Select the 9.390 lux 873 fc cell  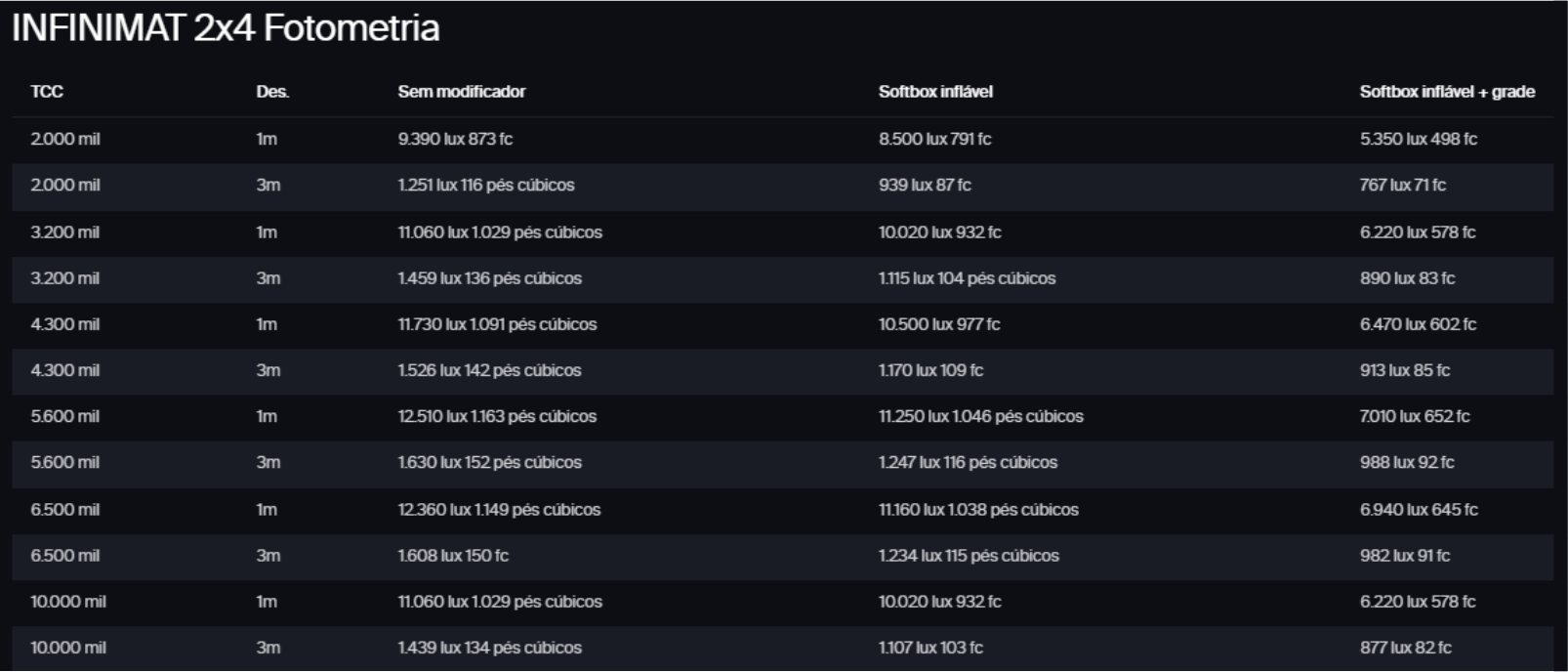point(455,139)
